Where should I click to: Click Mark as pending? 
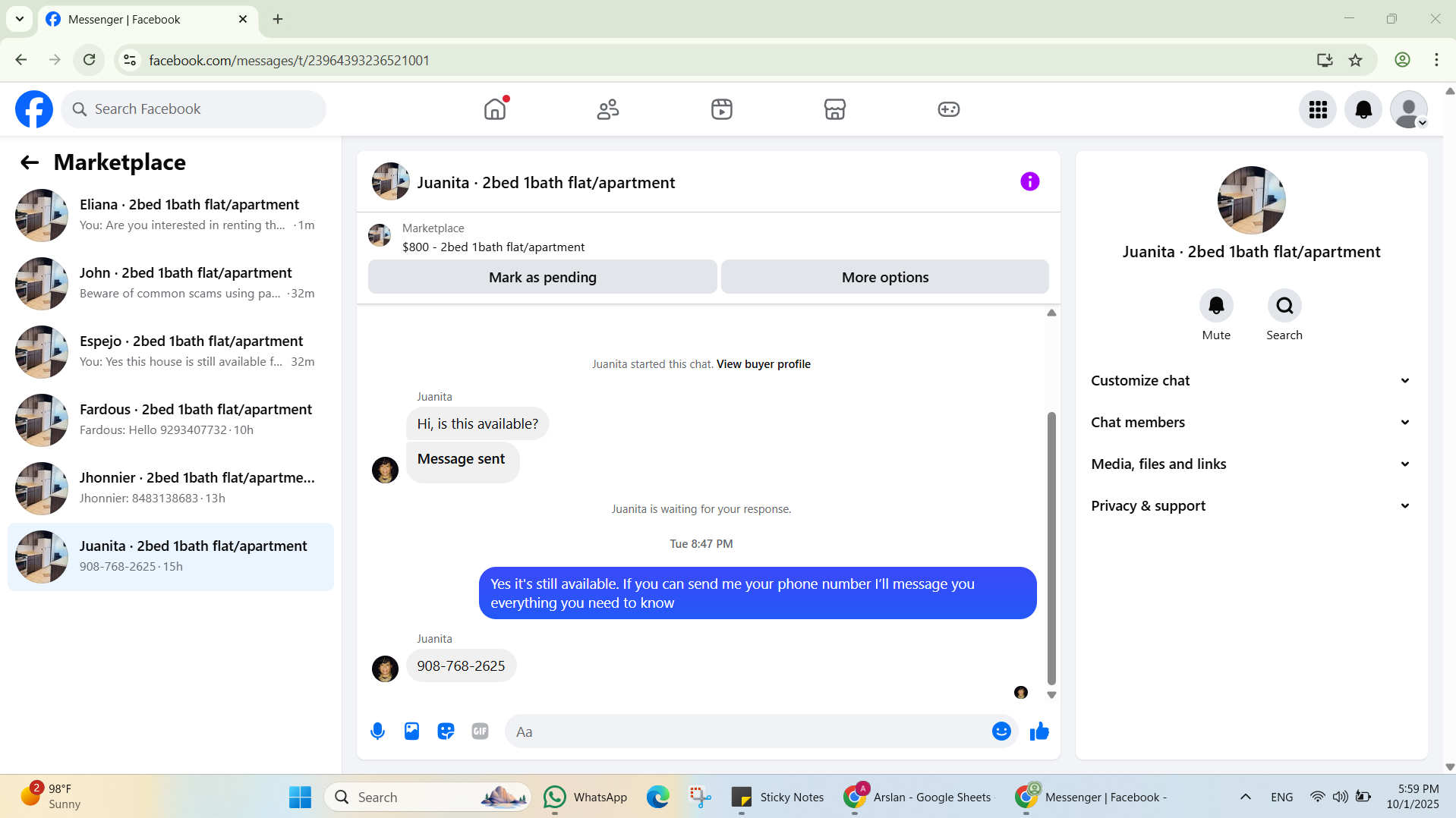point(543,277)
